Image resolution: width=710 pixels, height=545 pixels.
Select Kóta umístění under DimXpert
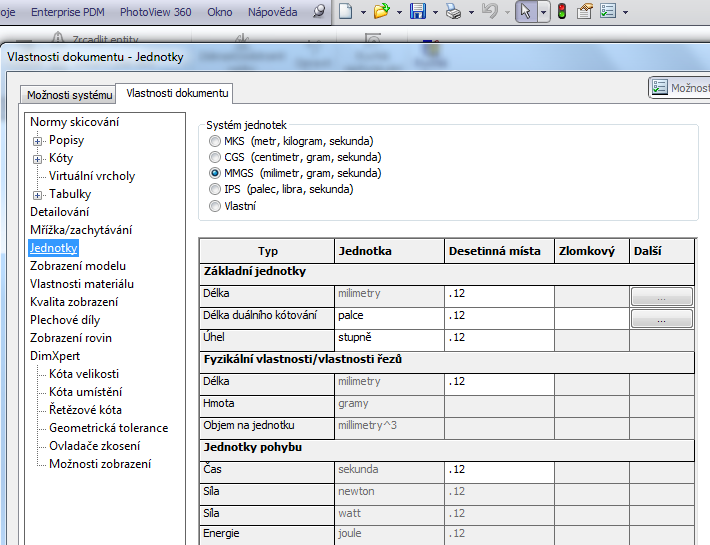tap(86, 392)
